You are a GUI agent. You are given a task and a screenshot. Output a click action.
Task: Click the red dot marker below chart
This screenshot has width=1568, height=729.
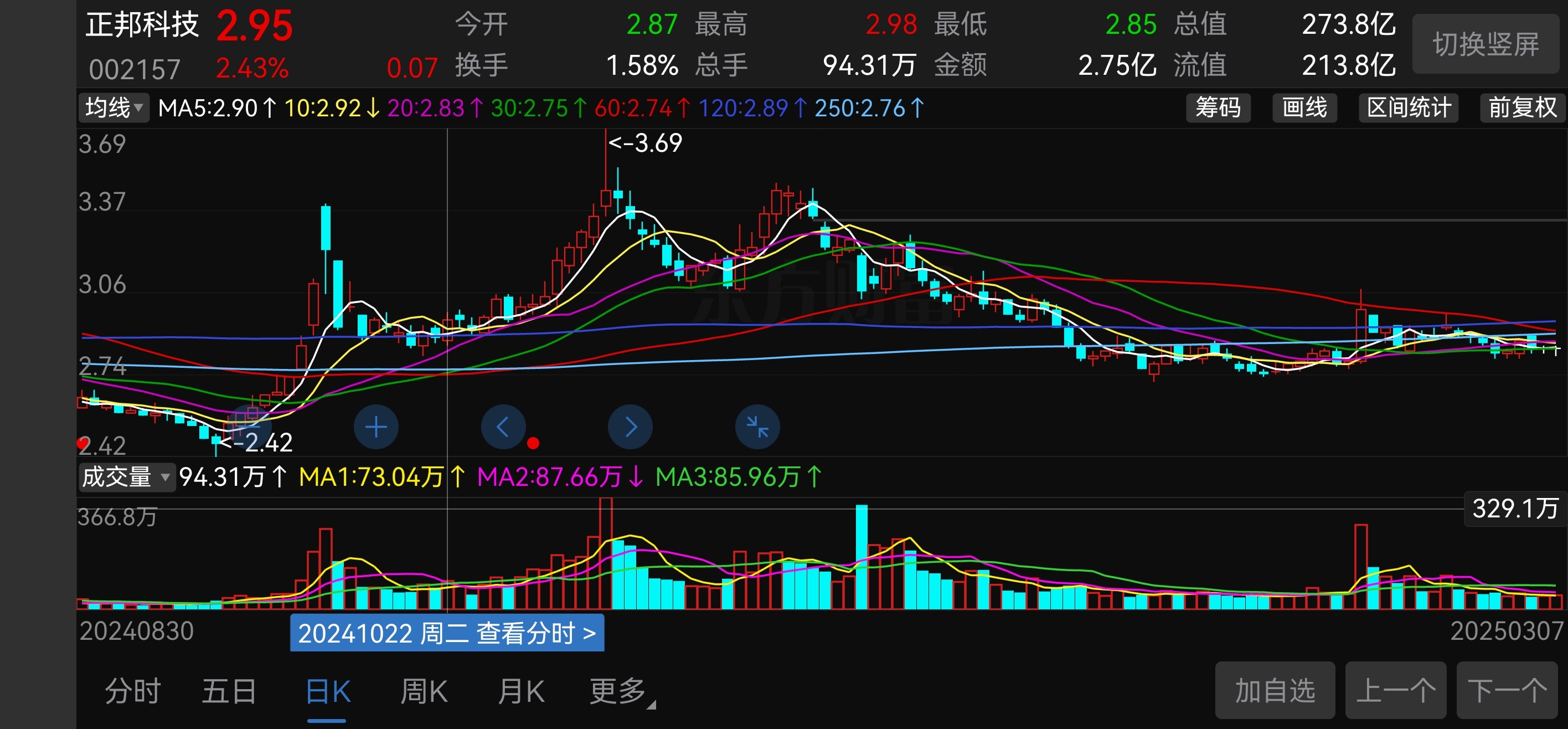click(533, 443)
